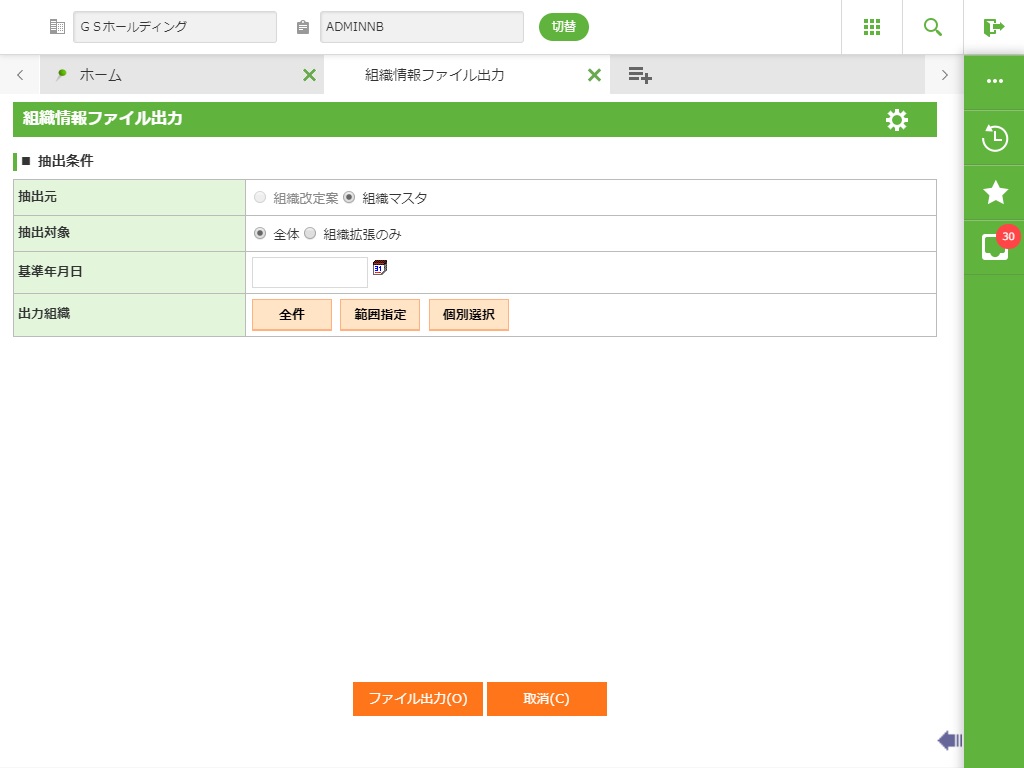Click the 基準年月日 row label

pyautogui.click(x=50, y=272)
